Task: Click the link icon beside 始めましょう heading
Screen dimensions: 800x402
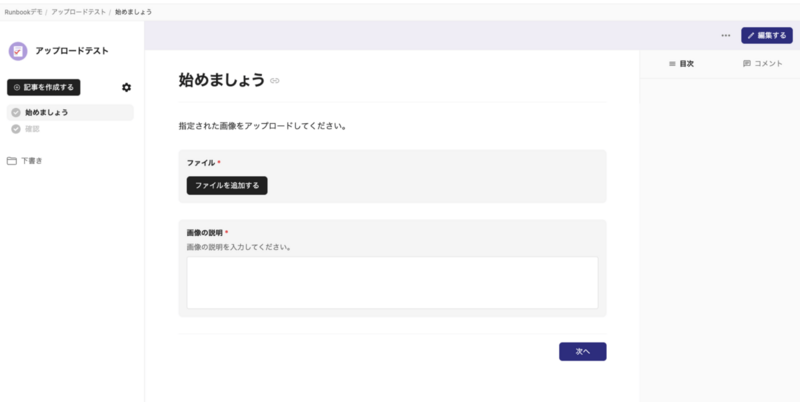Action: (x=274, y=81)
